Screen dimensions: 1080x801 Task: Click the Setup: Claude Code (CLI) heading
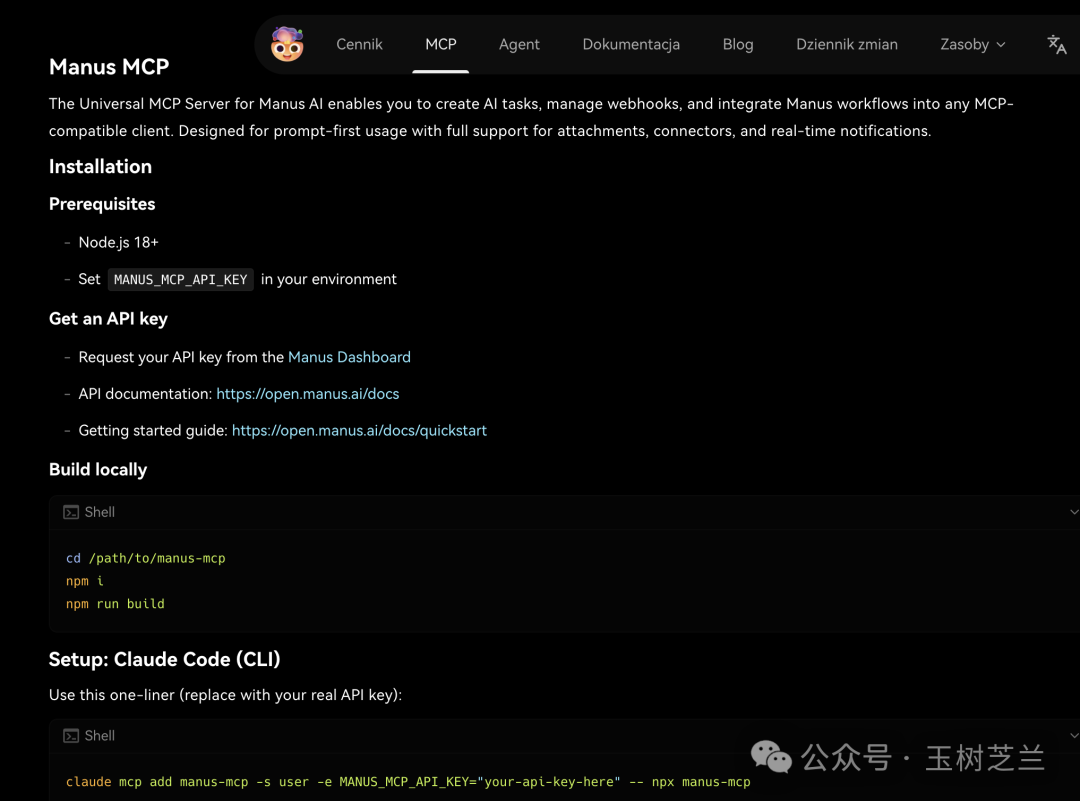[x=165, y=660]
